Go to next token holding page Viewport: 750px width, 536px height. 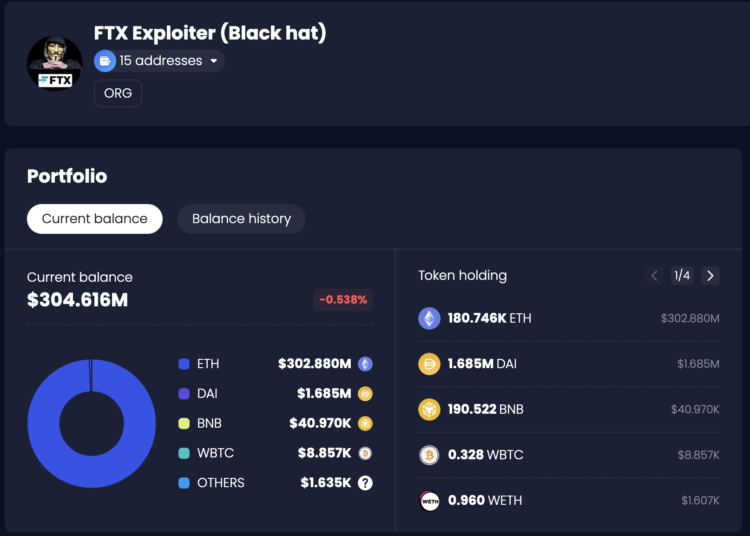pos(710,275)
